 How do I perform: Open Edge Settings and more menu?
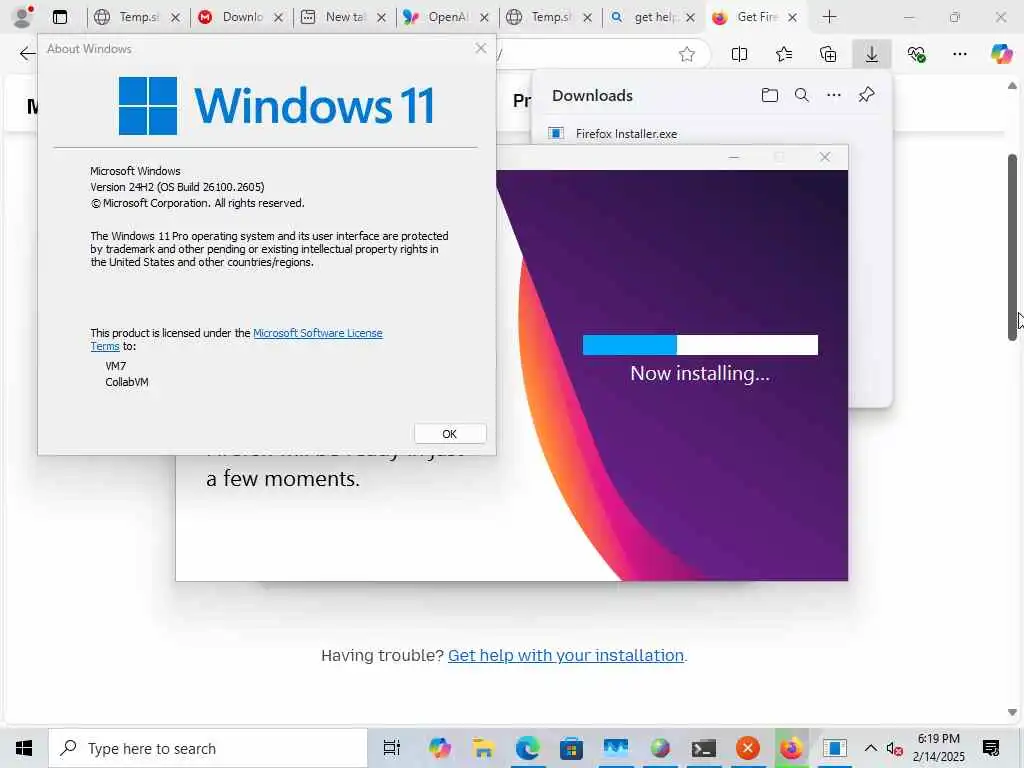(959, 54)
